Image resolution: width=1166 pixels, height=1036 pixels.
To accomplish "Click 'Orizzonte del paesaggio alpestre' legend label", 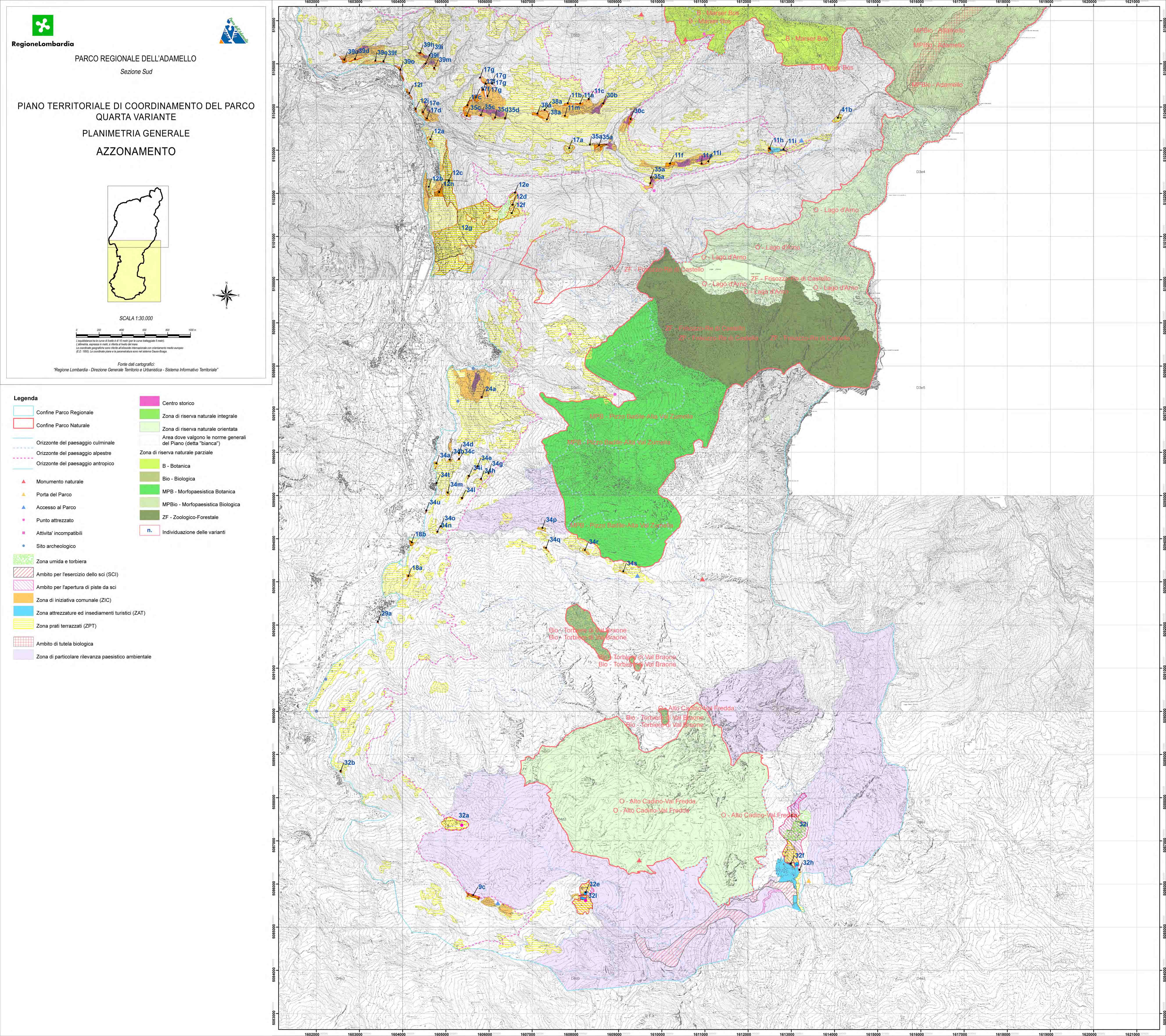I will (x=74, y=453).
